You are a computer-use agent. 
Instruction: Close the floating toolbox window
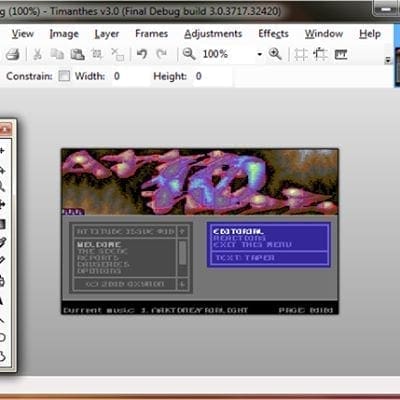point(5,129)
